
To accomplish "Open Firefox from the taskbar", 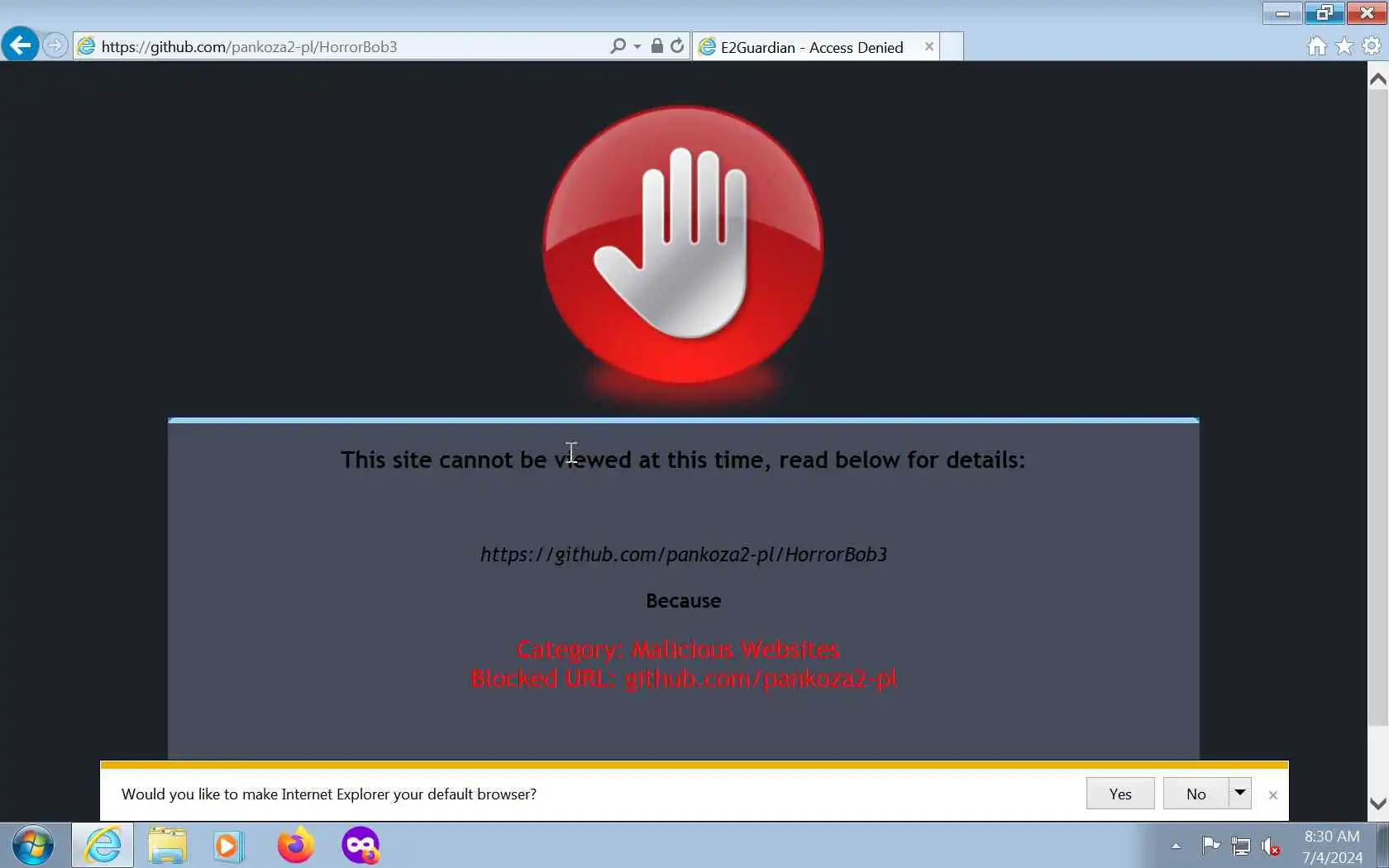I will click(295, 845).
